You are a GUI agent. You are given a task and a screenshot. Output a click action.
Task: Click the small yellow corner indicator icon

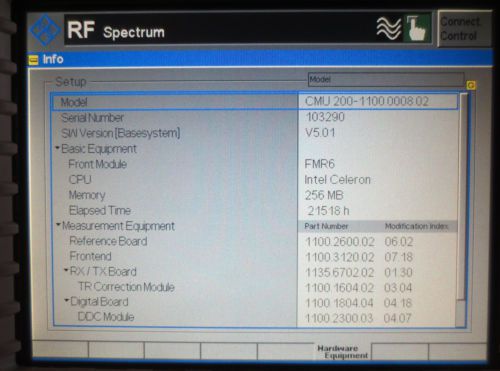tap(471, 85)
